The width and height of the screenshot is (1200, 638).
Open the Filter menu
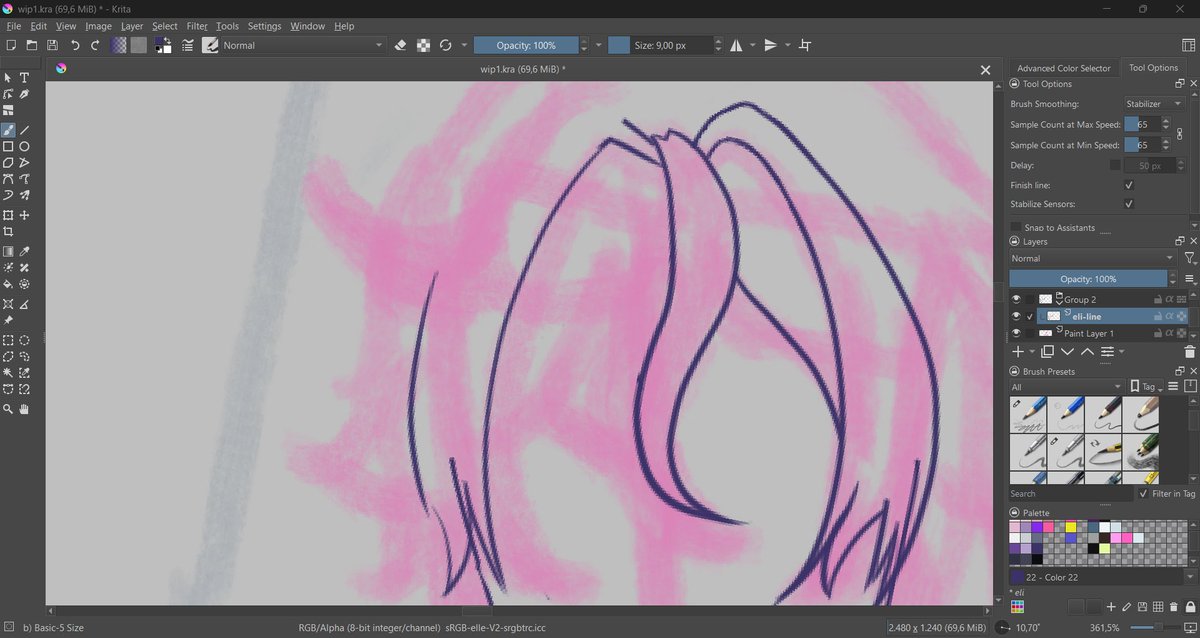click(197, 26)
